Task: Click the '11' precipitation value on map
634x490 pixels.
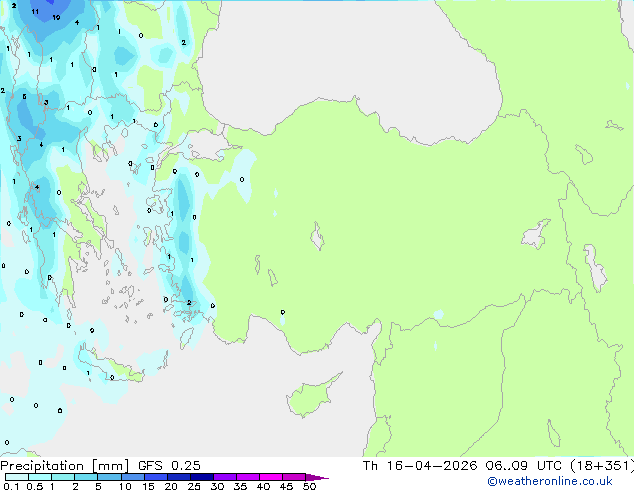Action: coord(35,12)
